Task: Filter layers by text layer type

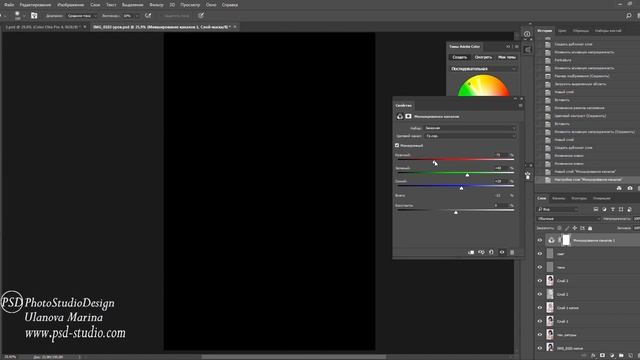Action: (x=613, y=209)
